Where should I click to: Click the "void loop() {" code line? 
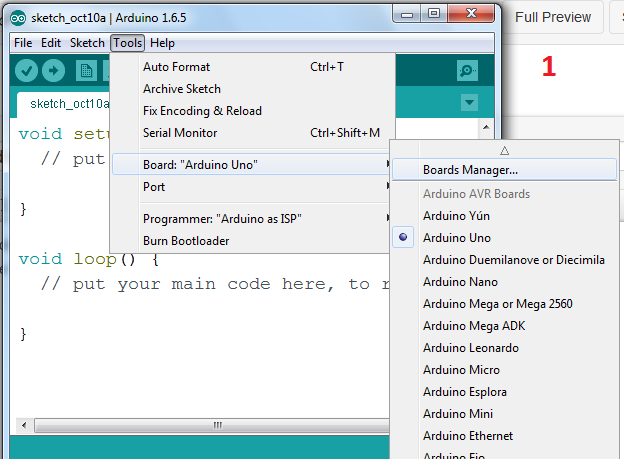click(x=89, y=259)
